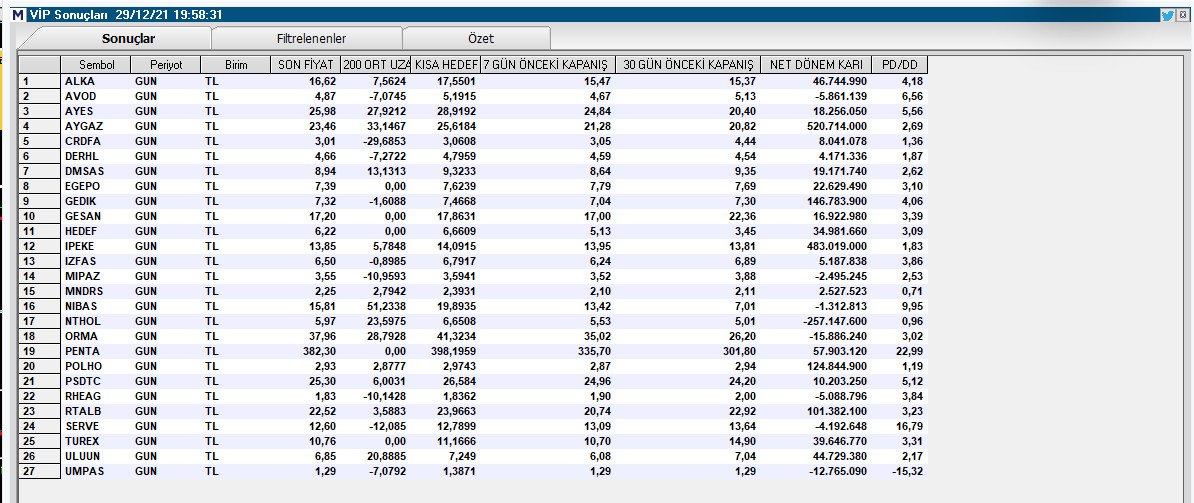Select the UMPAS symbol cell
Viewport: 1194px width, 503px height.
tap(95, 471)
